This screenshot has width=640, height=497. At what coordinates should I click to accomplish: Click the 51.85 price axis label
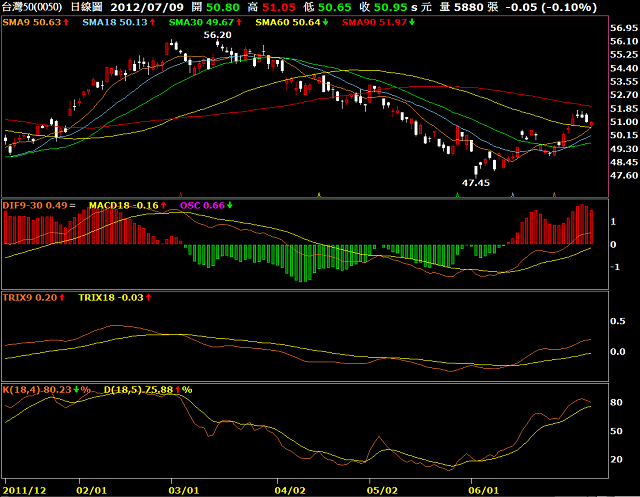click(x=624, y=109)
